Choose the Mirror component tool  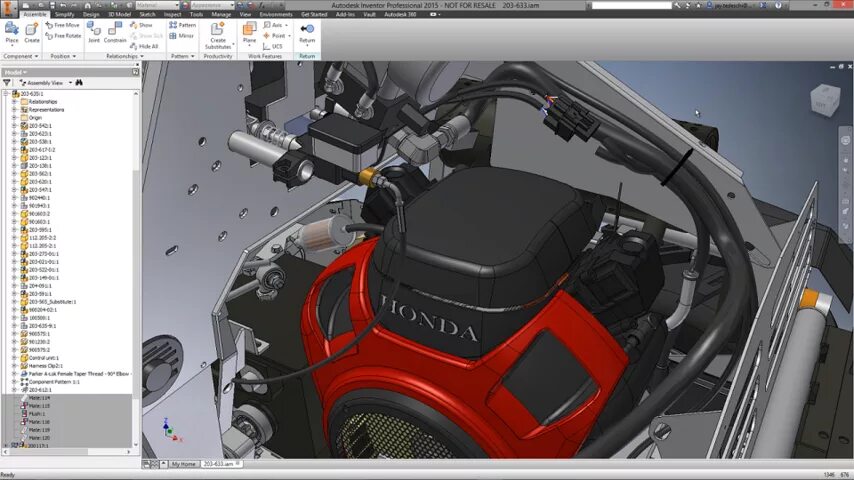(181, 36)
